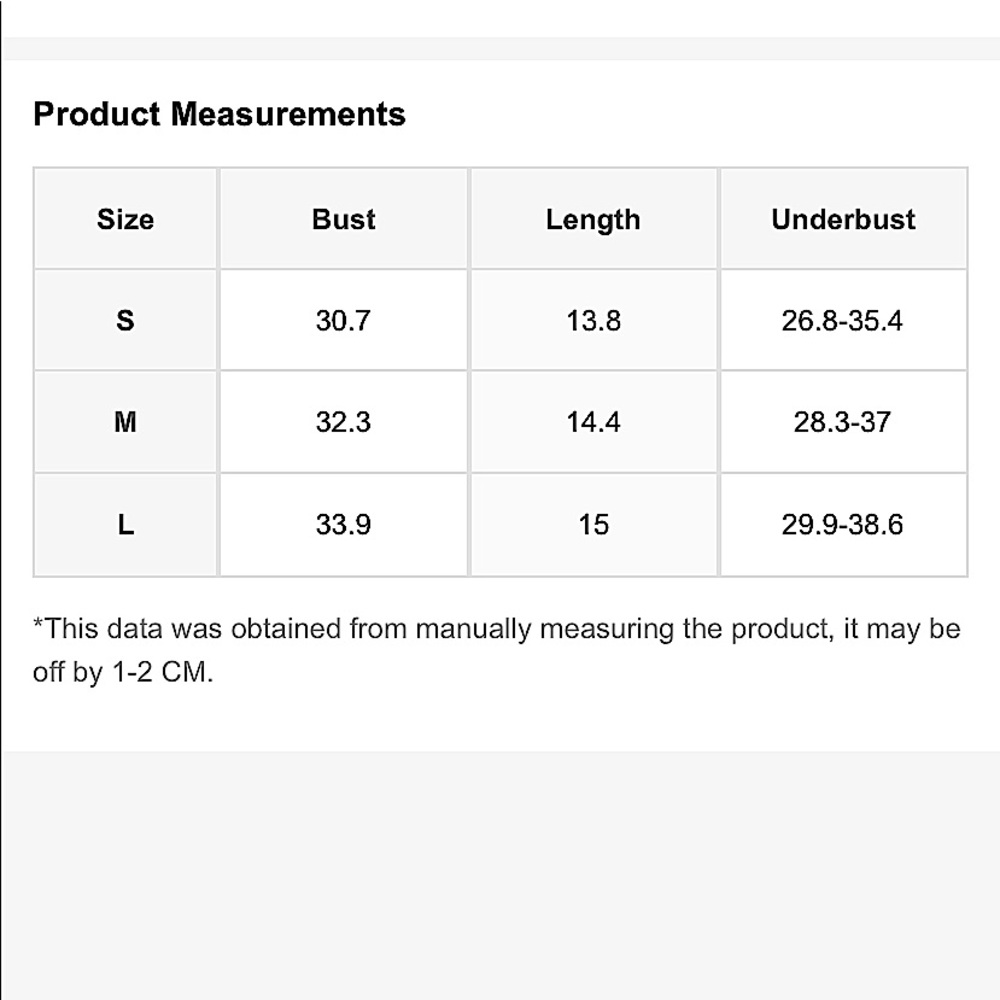Click the Product Measurements heading
The image size is (1000, 1000).
pos(219,114)
